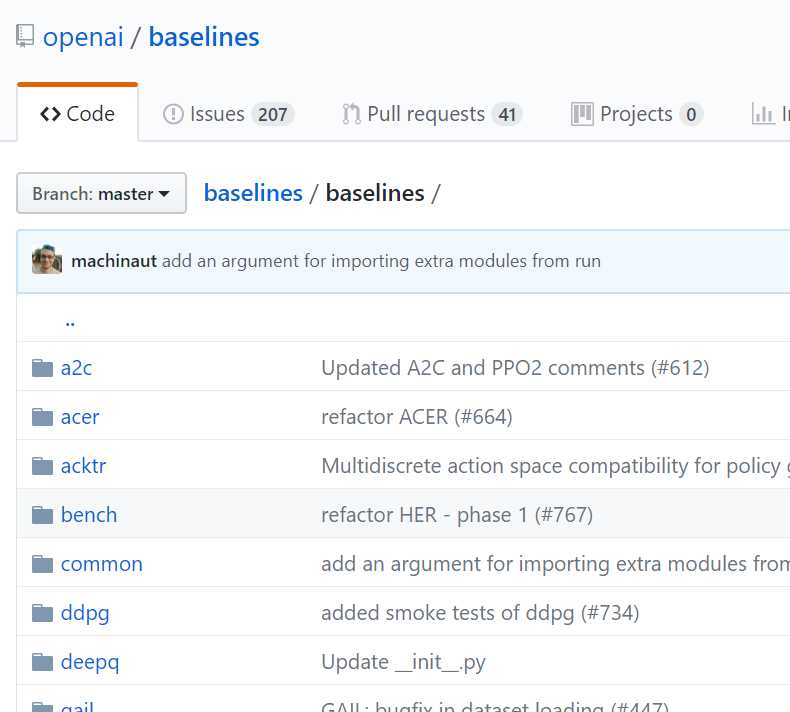Click the bench folder icon

[x=42, y=515]
